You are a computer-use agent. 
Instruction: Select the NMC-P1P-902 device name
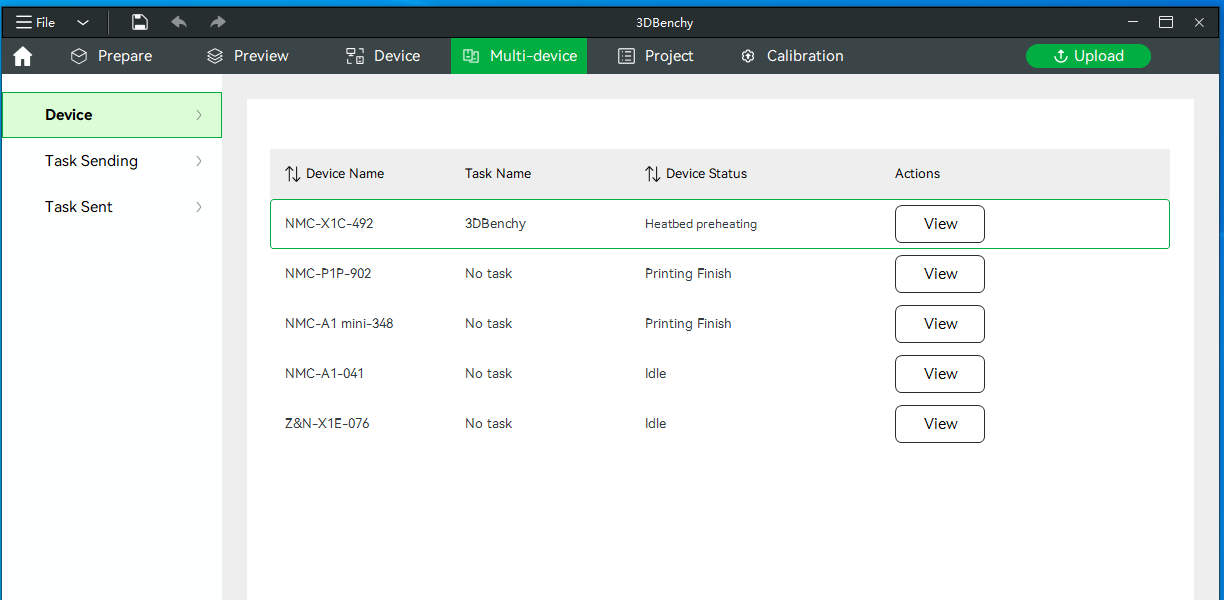328,274
